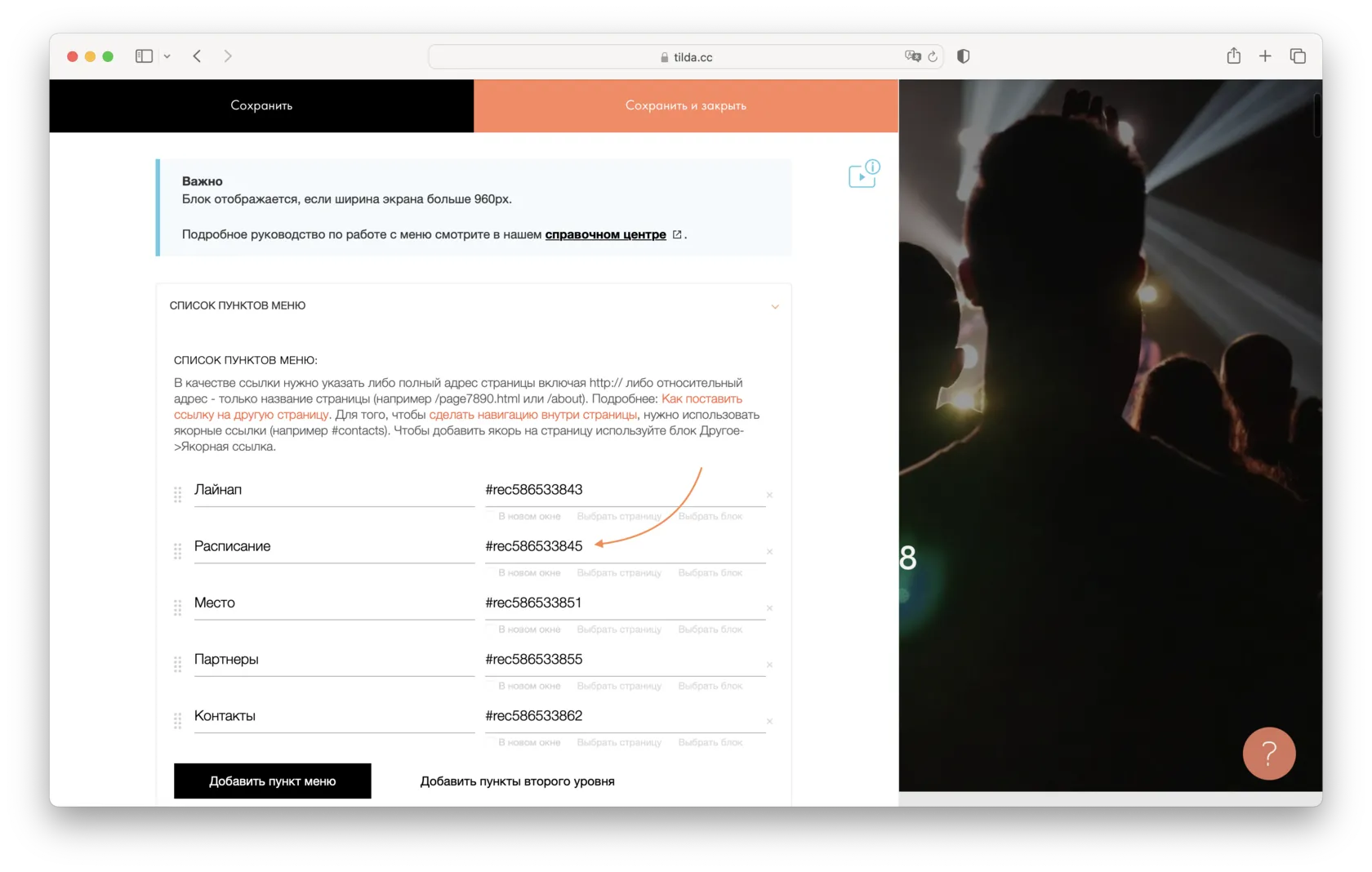Click the Сохранить и закрыть button
1372x872 pixels.
tap(686, 105)
